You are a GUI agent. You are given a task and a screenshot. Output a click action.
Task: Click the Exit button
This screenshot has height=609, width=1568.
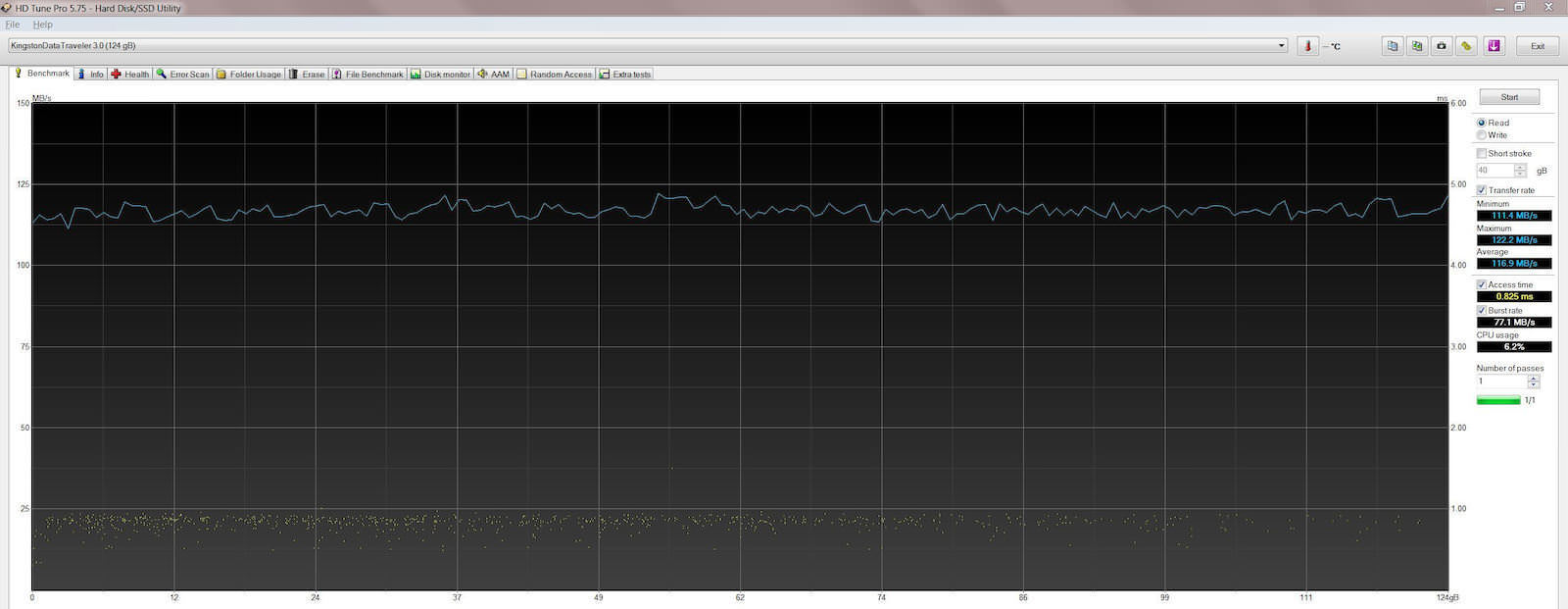1537,46
